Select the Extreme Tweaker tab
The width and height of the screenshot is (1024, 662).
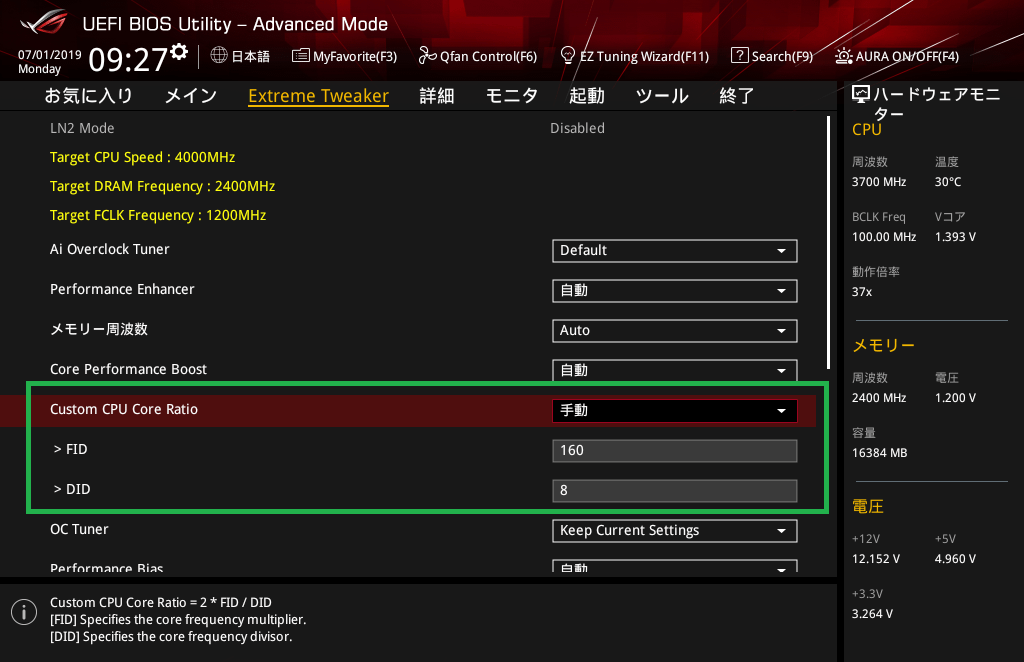pyautogui.click(x=319, y=96)
